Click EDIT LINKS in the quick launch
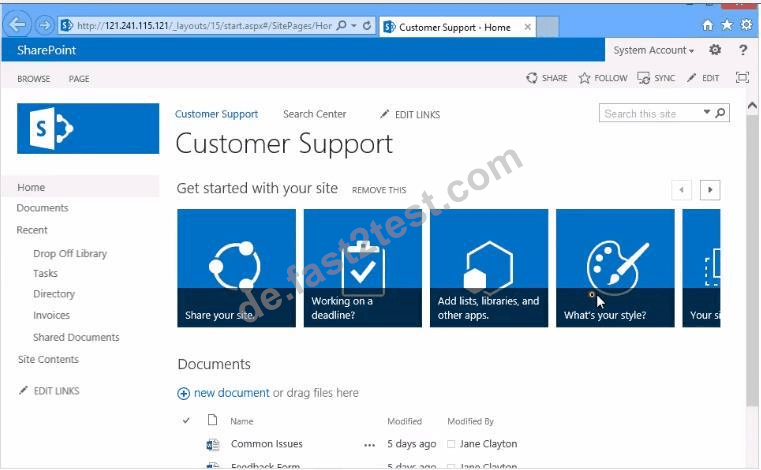The width and height of the screenshot is (761, 470). (x=49, y=390)
